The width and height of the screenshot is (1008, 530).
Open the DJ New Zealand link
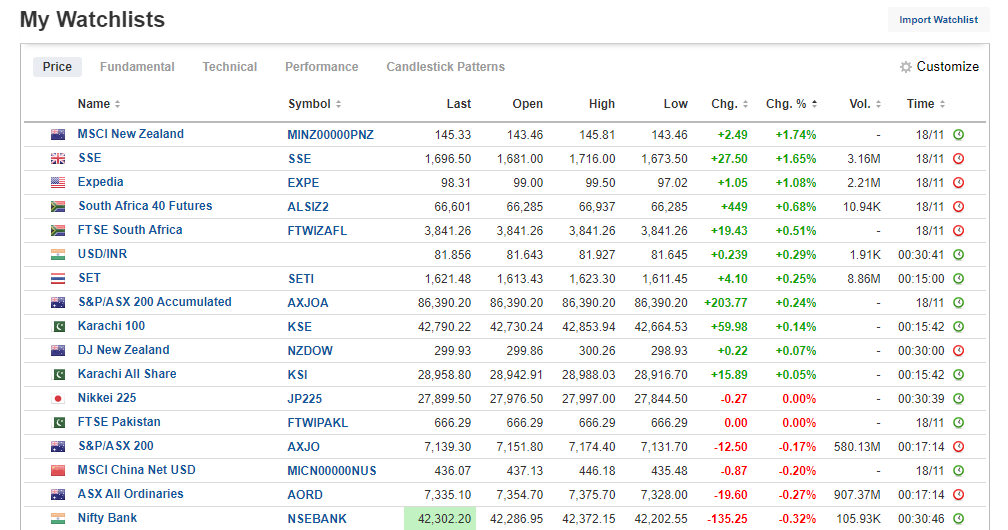(x=123, y=350)
